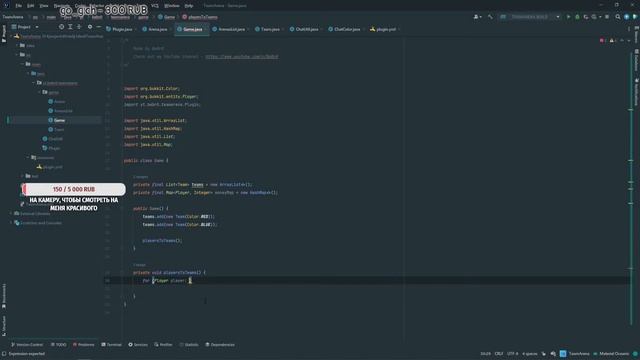Open the File menu
This screenshot has width=640, height=360.
click(18, 6)
